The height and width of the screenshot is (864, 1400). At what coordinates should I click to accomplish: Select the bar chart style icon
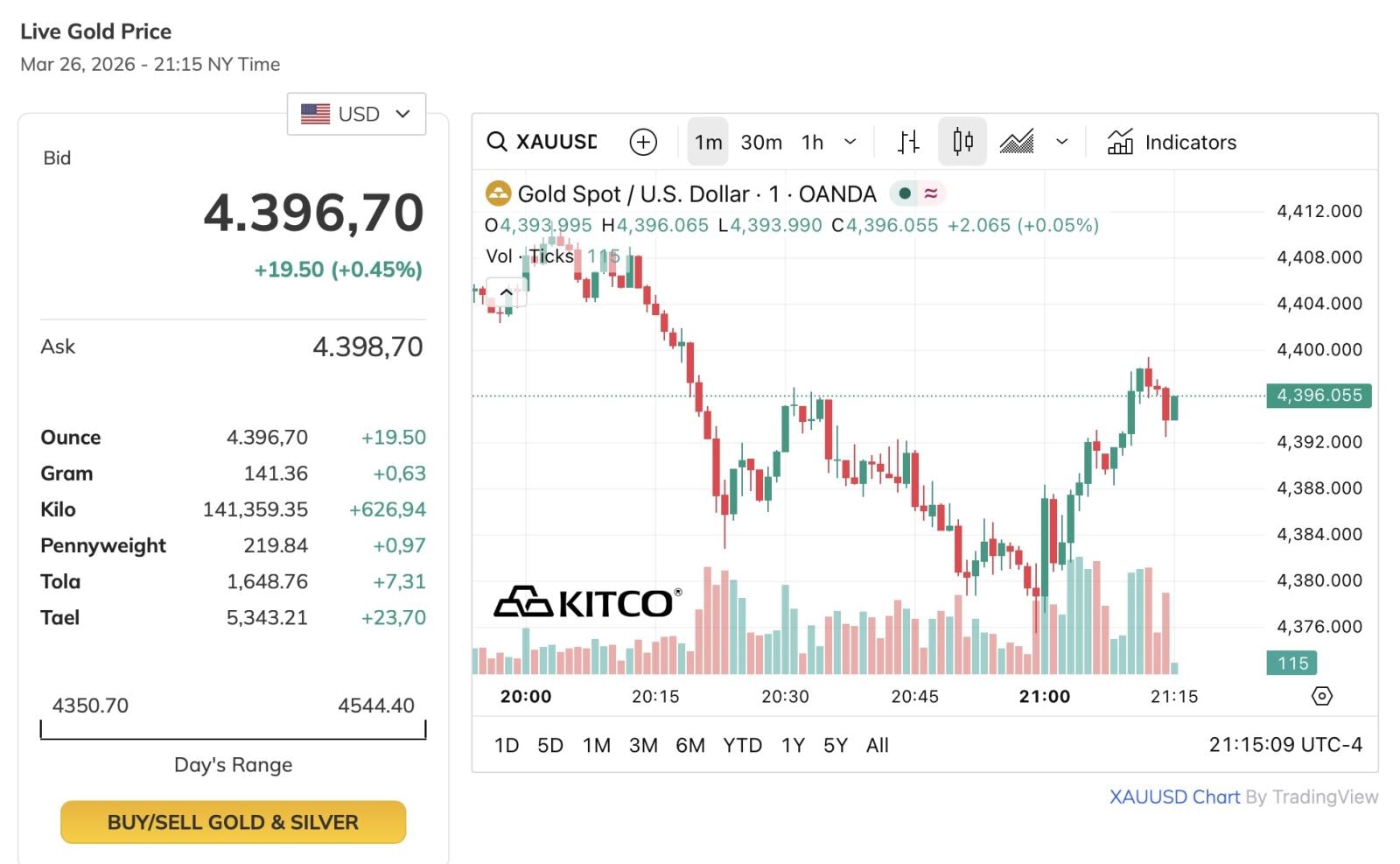tap(908, 142)
